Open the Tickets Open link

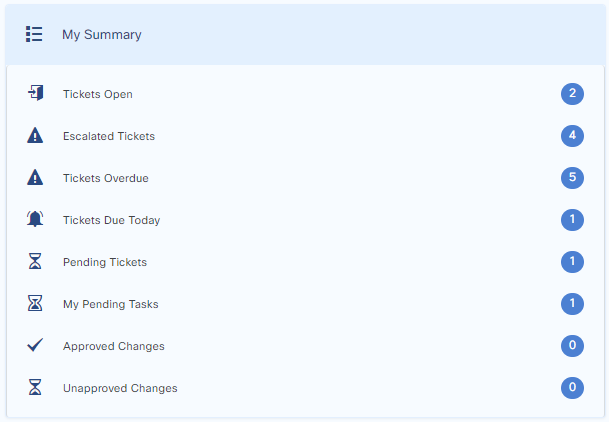pos(97,94)
